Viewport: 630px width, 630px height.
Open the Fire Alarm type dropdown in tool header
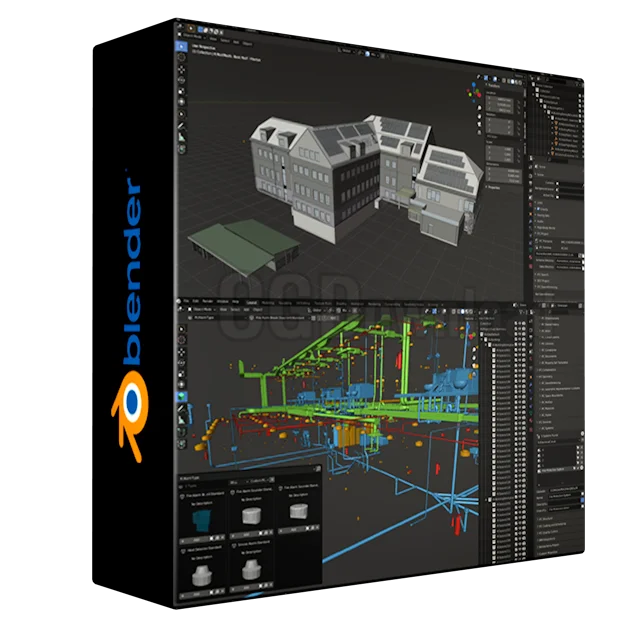click(278, 318)
